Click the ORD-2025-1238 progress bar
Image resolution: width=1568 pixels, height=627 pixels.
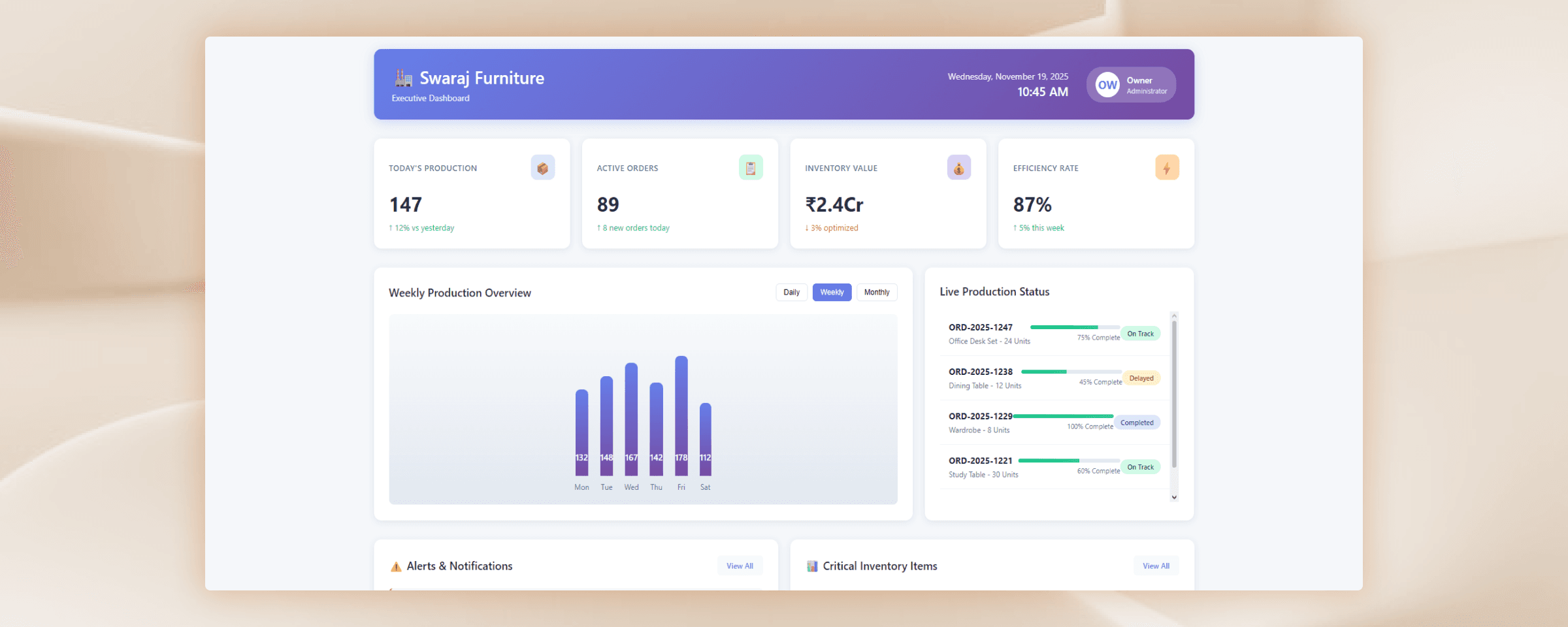tap(1071, 372)
